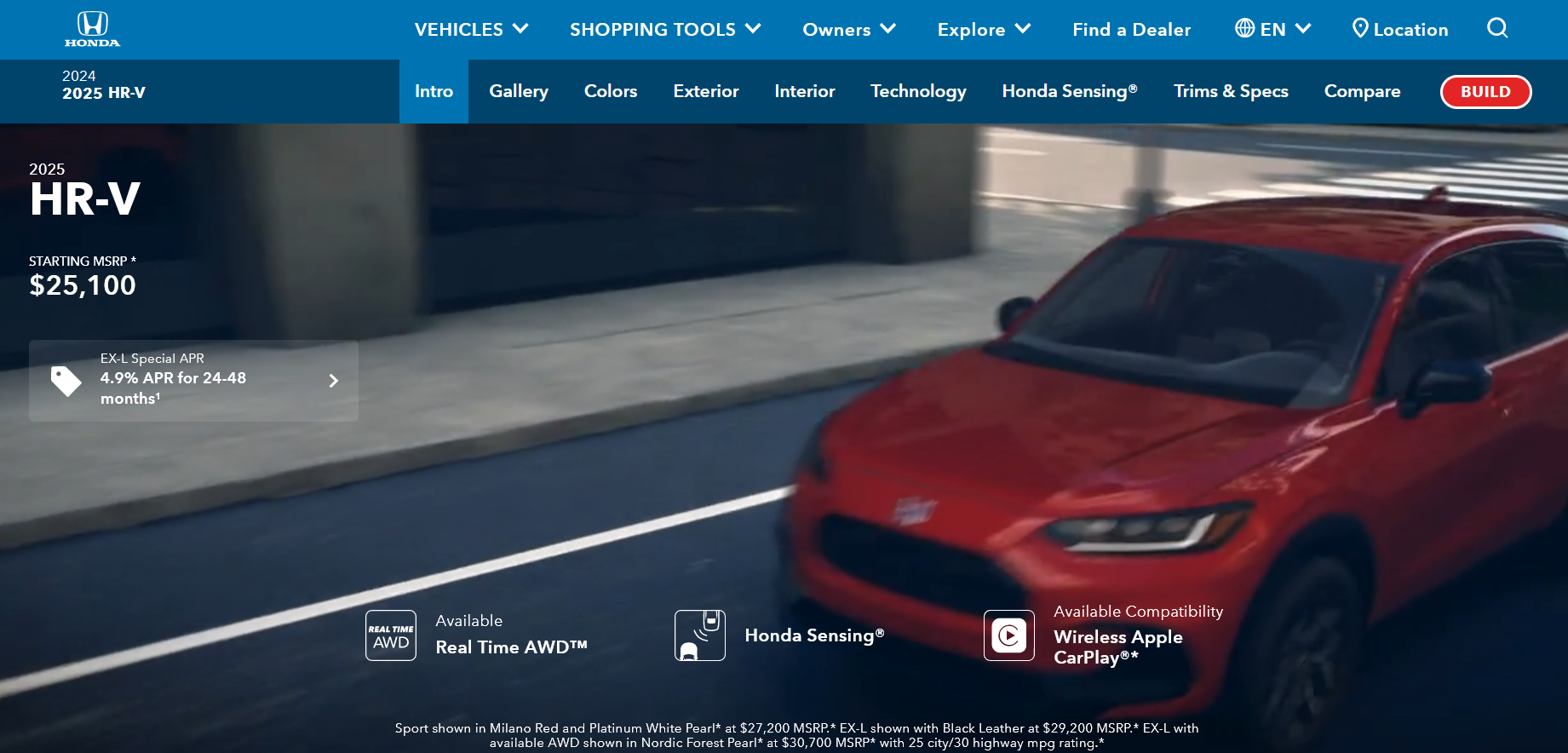Open the Owners dropdown menu
The image size is (1568, 753).
(849, 29)
